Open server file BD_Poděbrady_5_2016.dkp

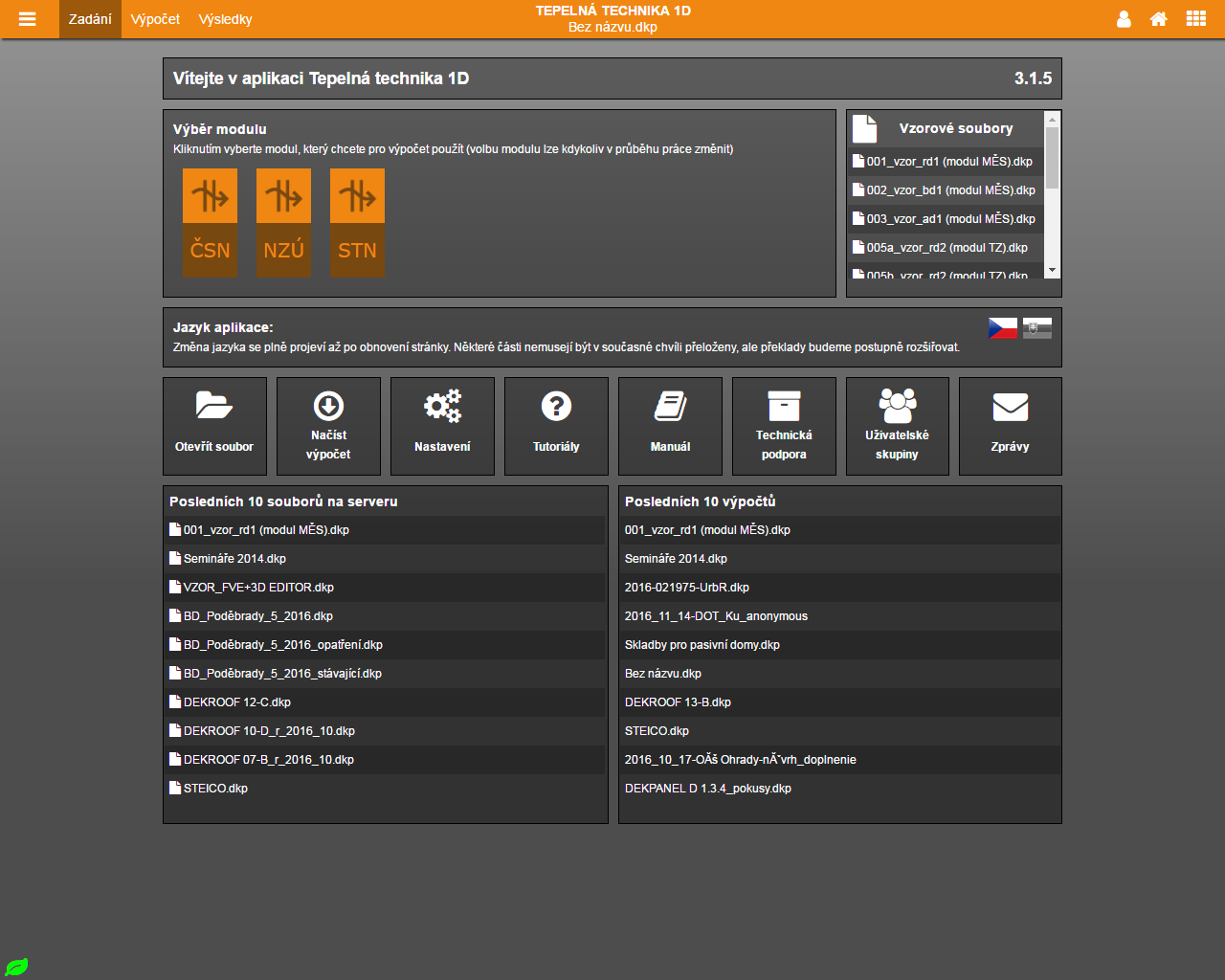386,616
